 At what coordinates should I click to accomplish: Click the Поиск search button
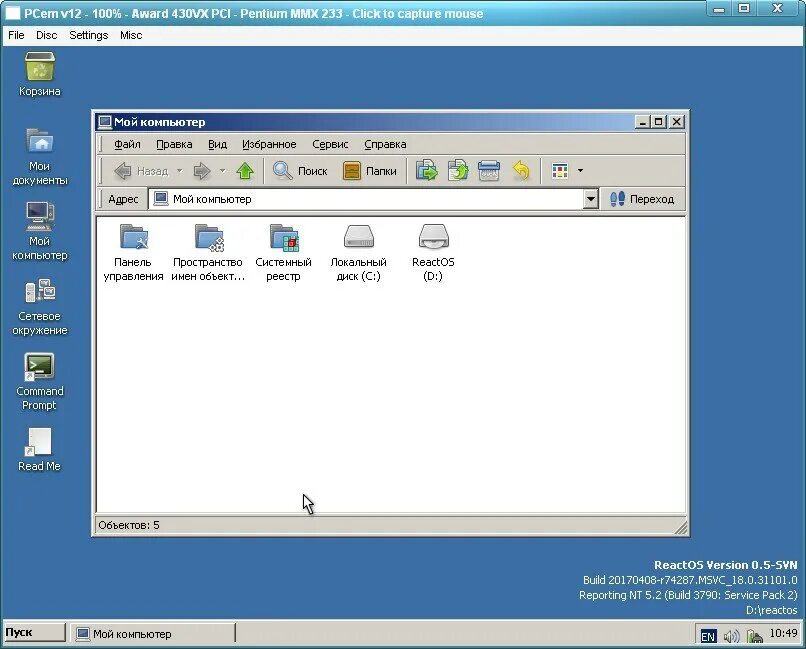300,171
